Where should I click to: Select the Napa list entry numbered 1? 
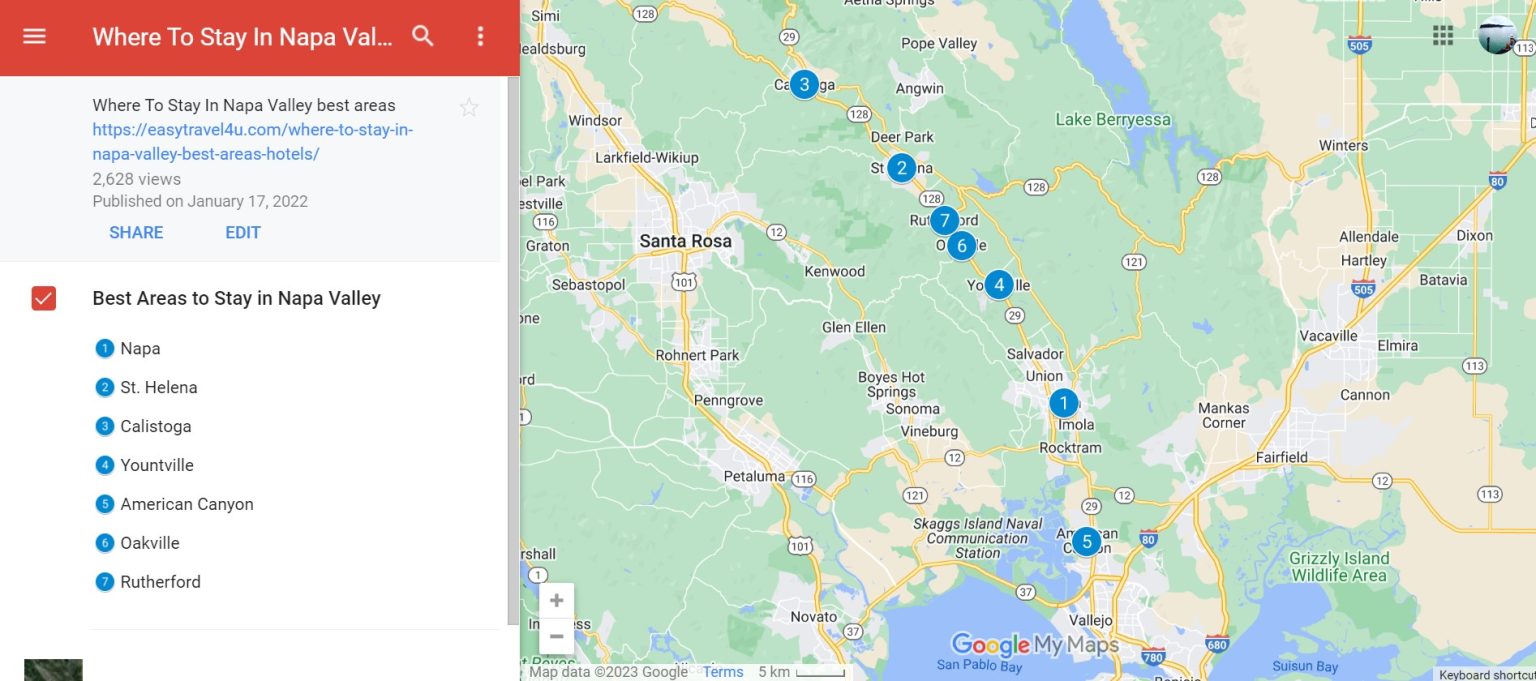(140, 348)
